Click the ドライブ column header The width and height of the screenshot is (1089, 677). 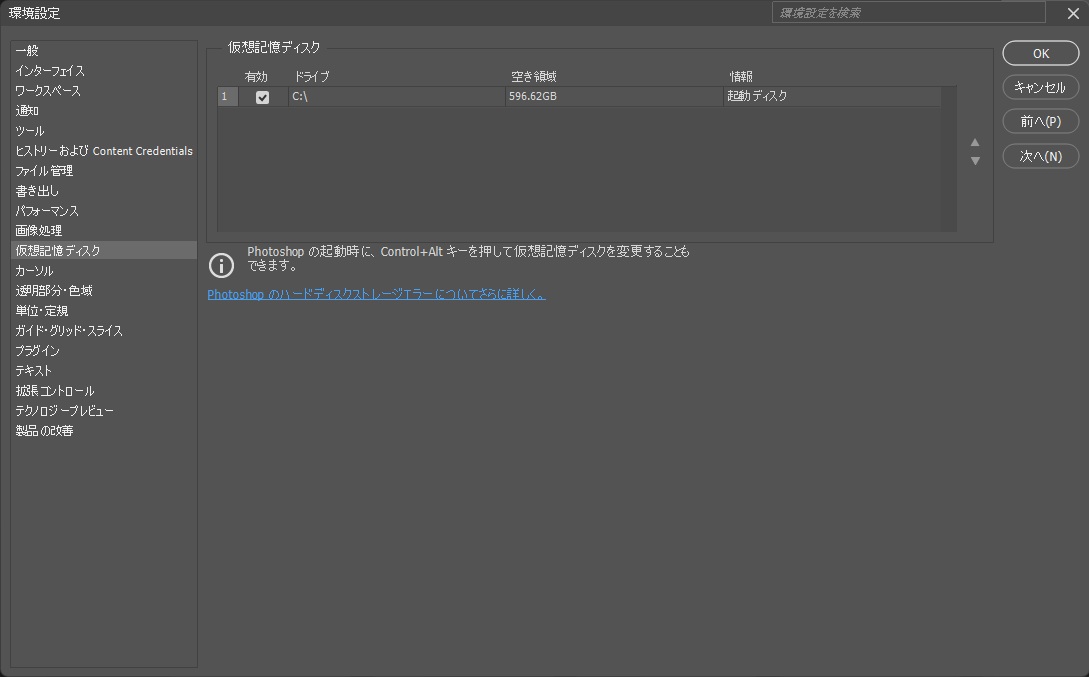click(x=312, y=76)
